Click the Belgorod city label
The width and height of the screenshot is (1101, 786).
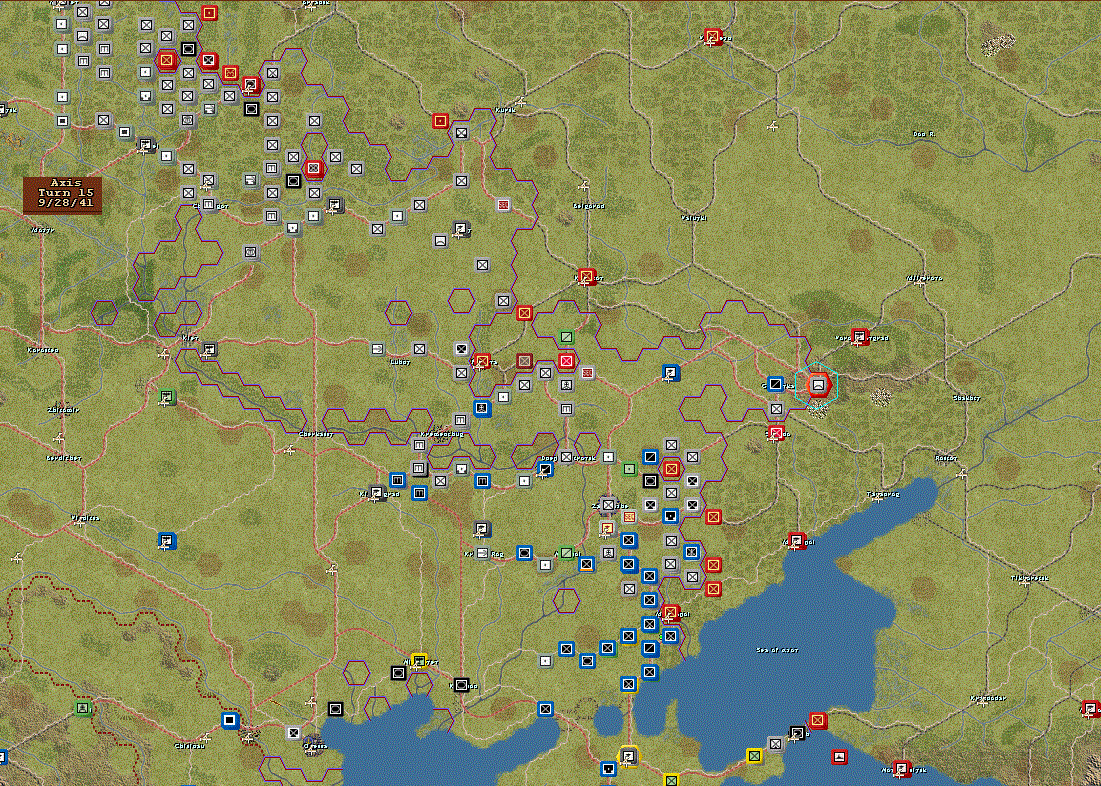tap(588, 206)
